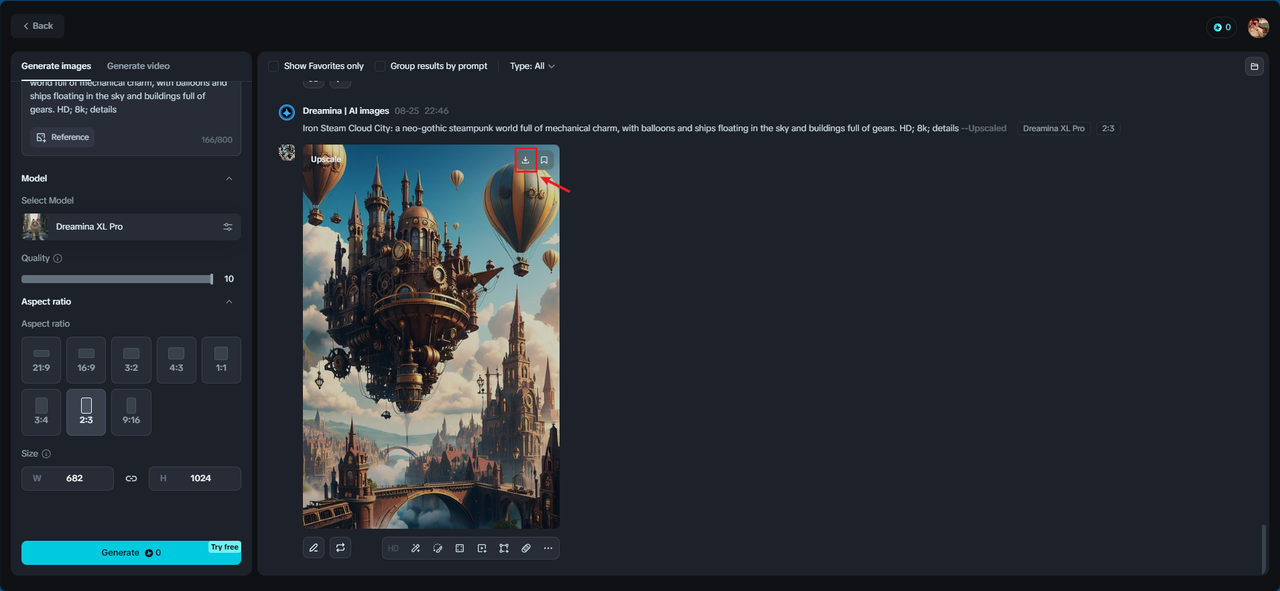Open Dreamina XL Pro model selector
Image resolution: width=1280 pixels, height=591 pixels.
(x=131, y=227)
